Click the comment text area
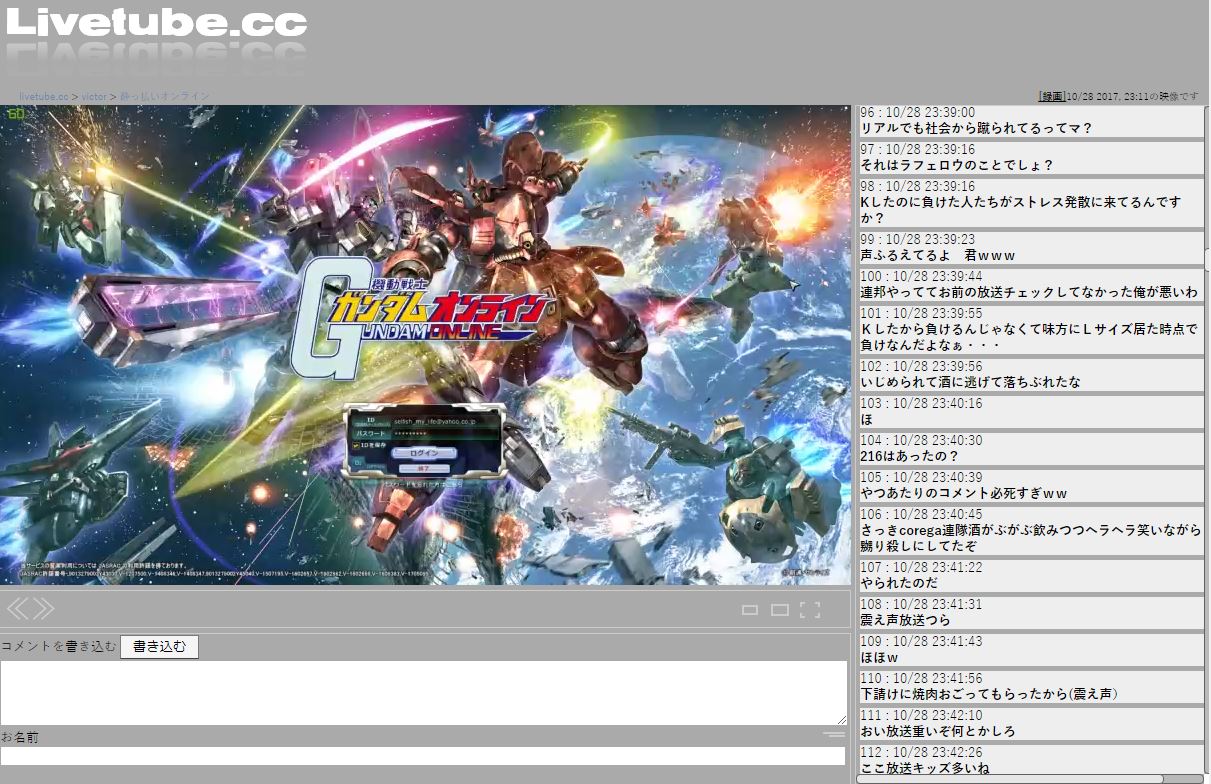1211x784 pixels. click(x=423, y=692)
